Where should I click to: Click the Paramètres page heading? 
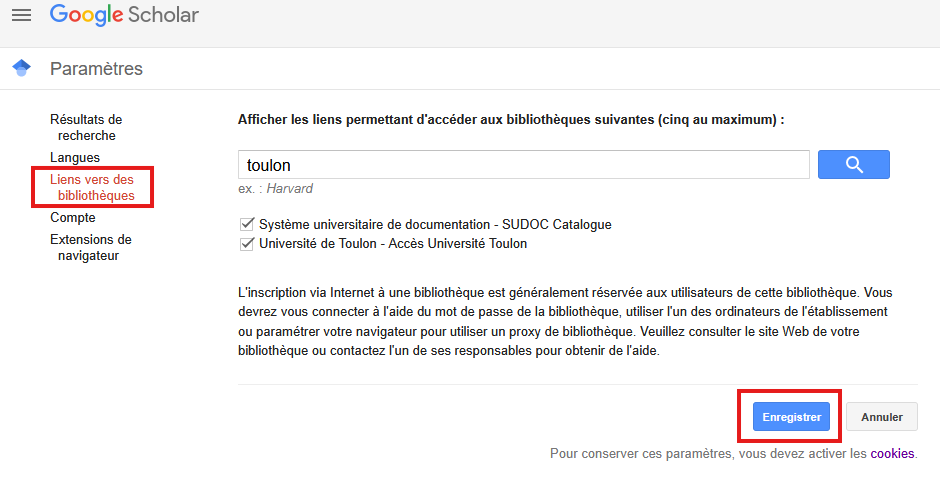[x=96, y=69]
